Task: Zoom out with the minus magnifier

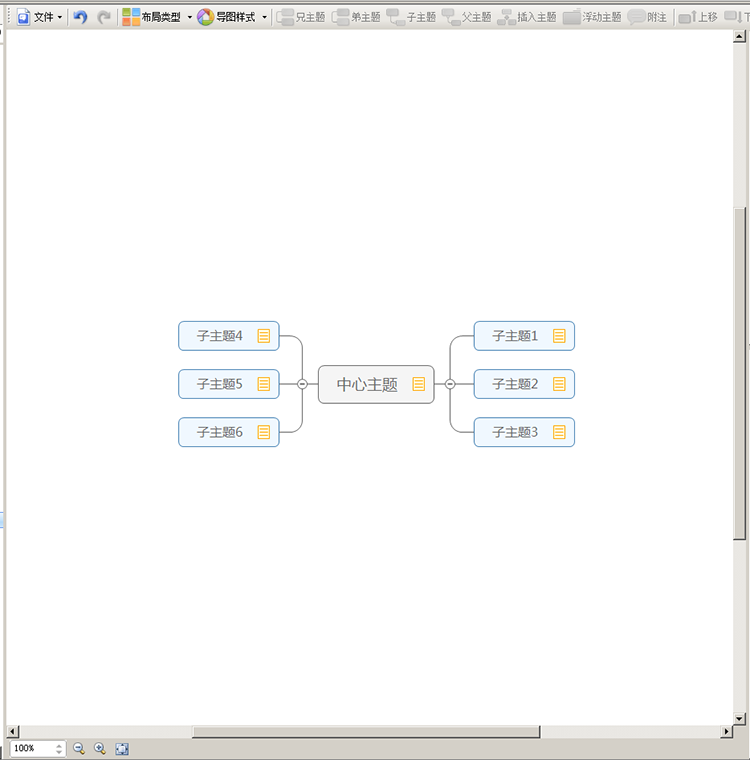Action: click(x=79, y=748)
